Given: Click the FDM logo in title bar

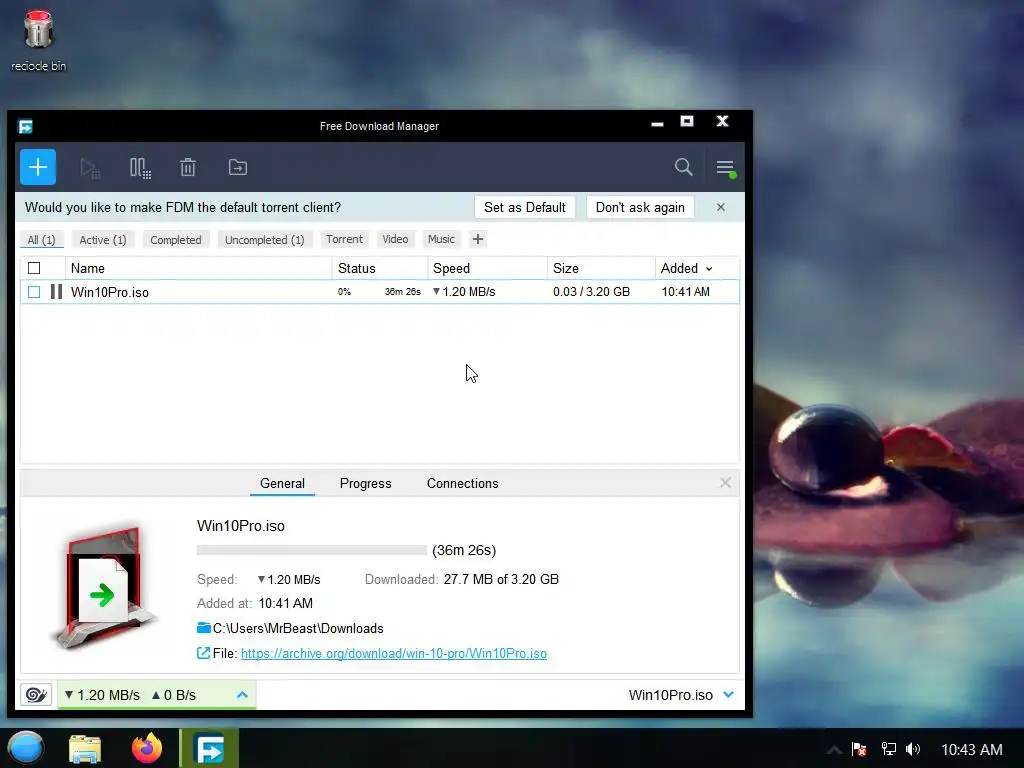Looking at the screenshot, I should 25,126.
